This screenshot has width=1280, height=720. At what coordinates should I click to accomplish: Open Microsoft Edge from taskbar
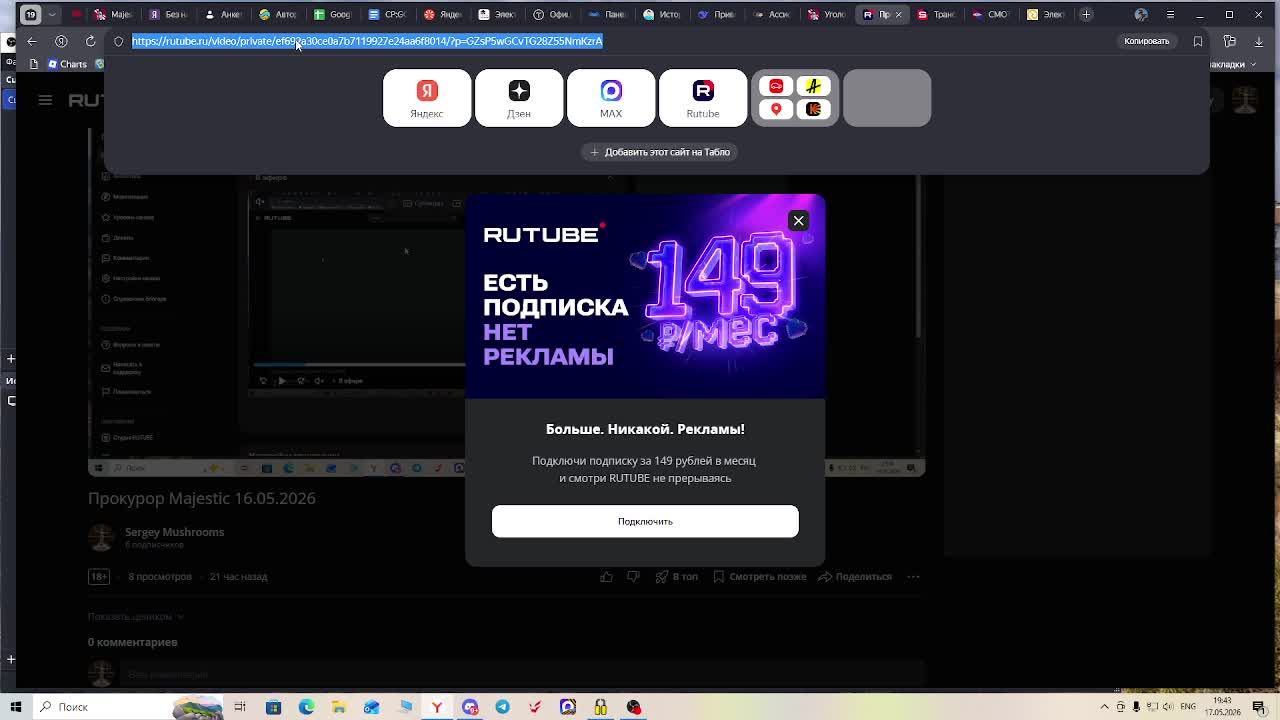point(306,707)
